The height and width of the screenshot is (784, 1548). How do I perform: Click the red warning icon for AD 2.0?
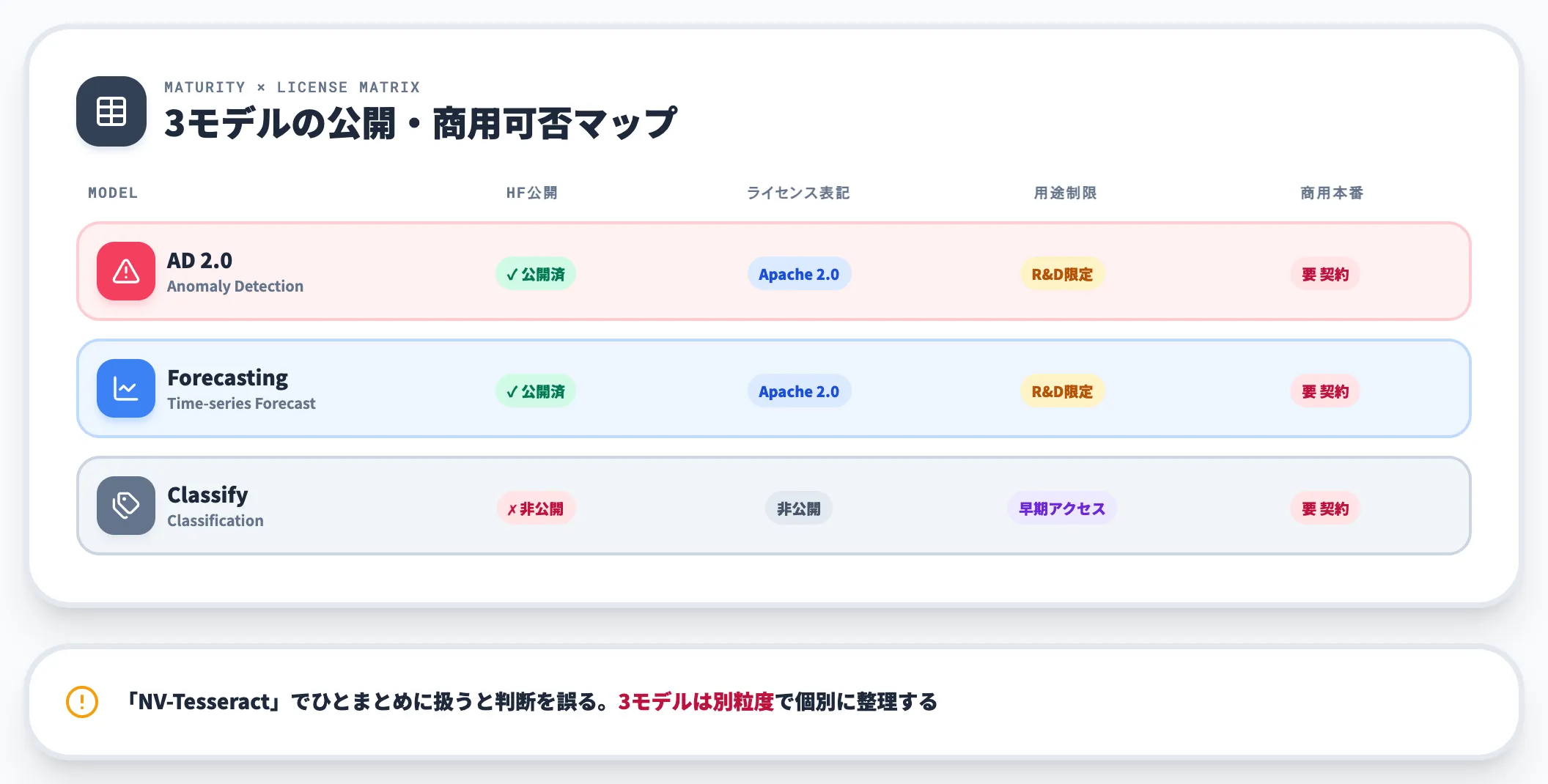click(x=126, y=271)
